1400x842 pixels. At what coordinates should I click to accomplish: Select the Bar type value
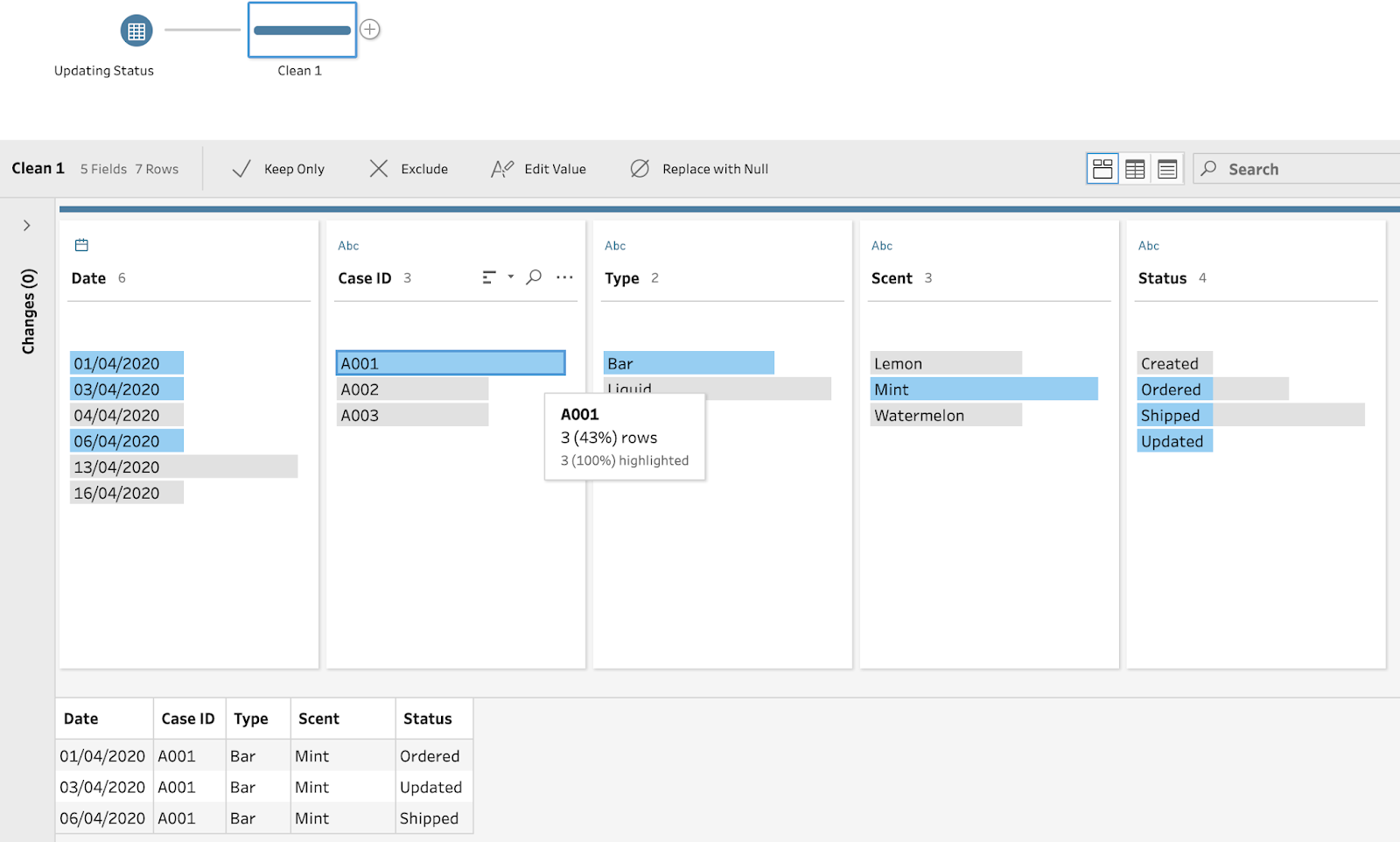coord(689,363)
